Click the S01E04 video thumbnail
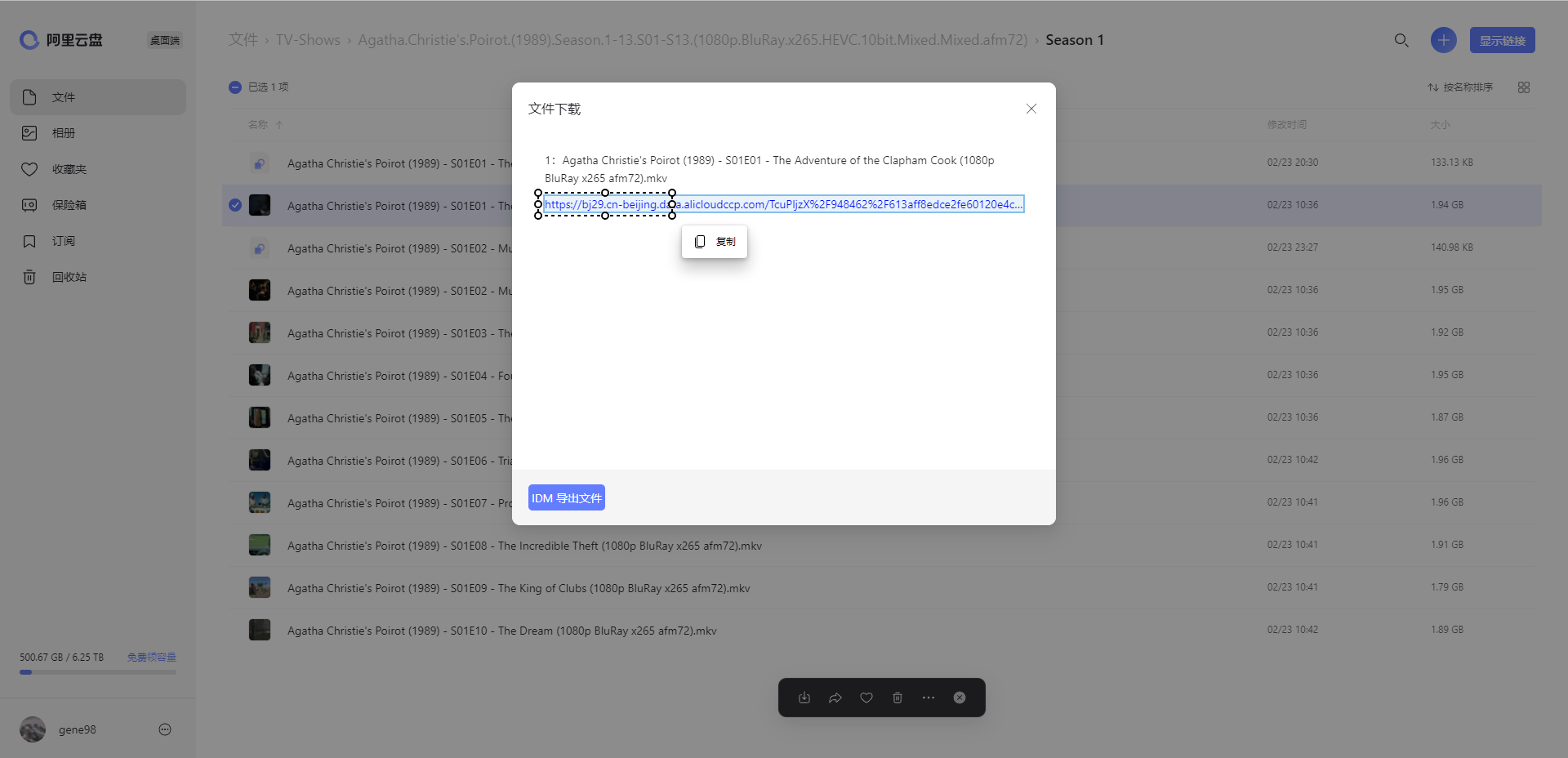1568x758 pixels. (x=260, y=375)
